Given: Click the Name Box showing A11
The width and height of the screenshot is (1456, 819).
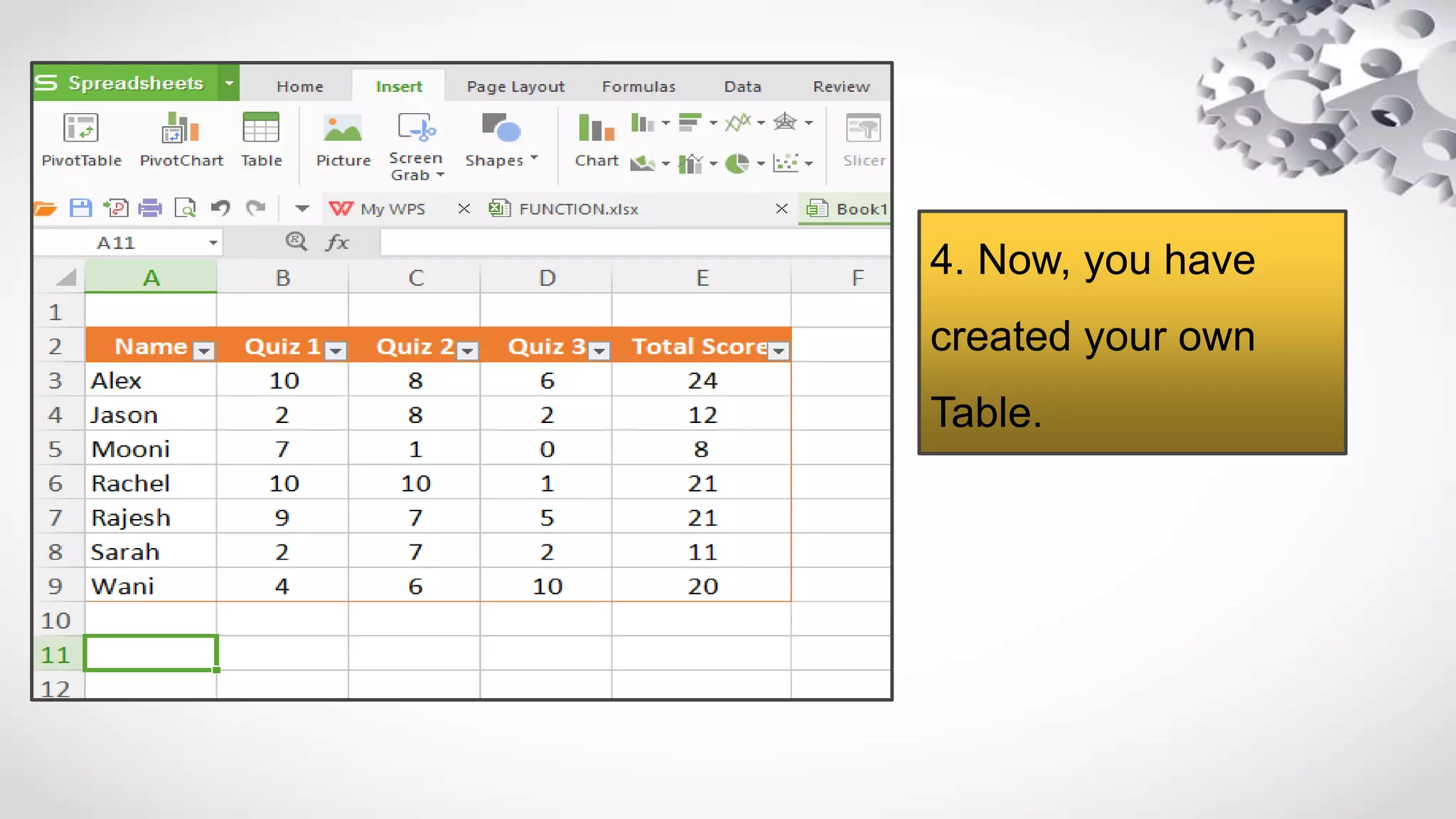Looking at the screenshot, I should [128, 243].
